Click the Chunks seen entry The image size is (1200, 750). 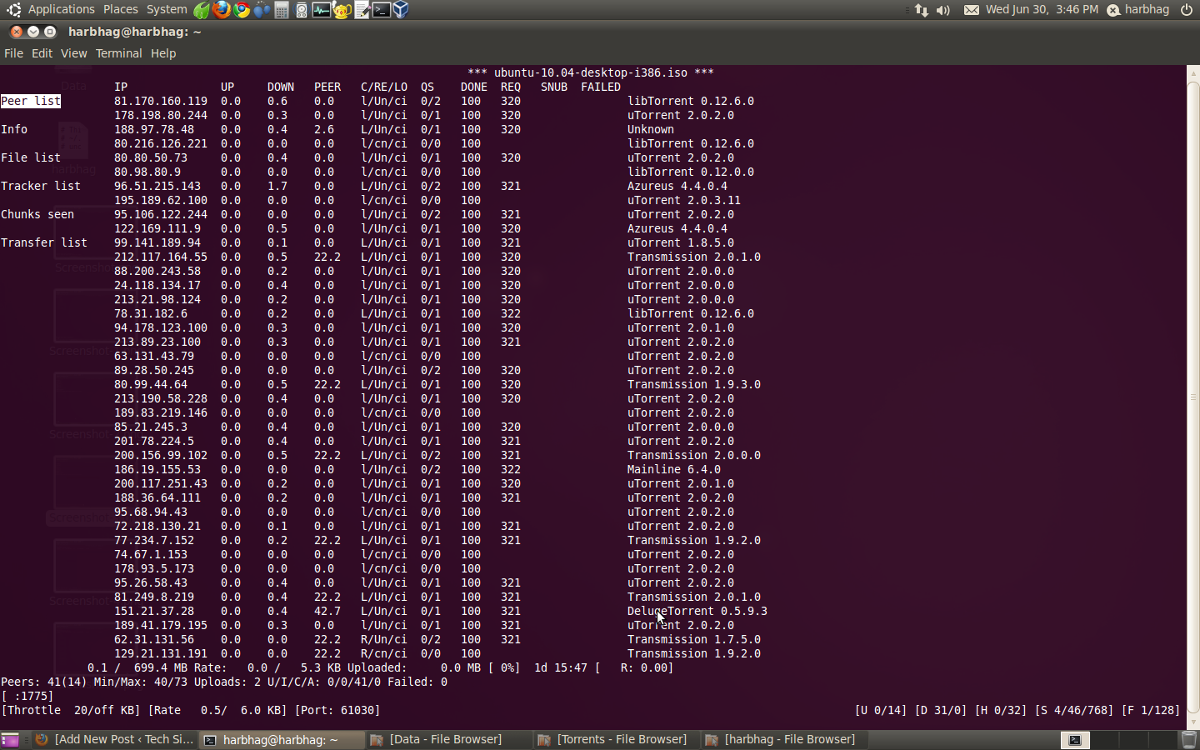[x=37, y=214]
